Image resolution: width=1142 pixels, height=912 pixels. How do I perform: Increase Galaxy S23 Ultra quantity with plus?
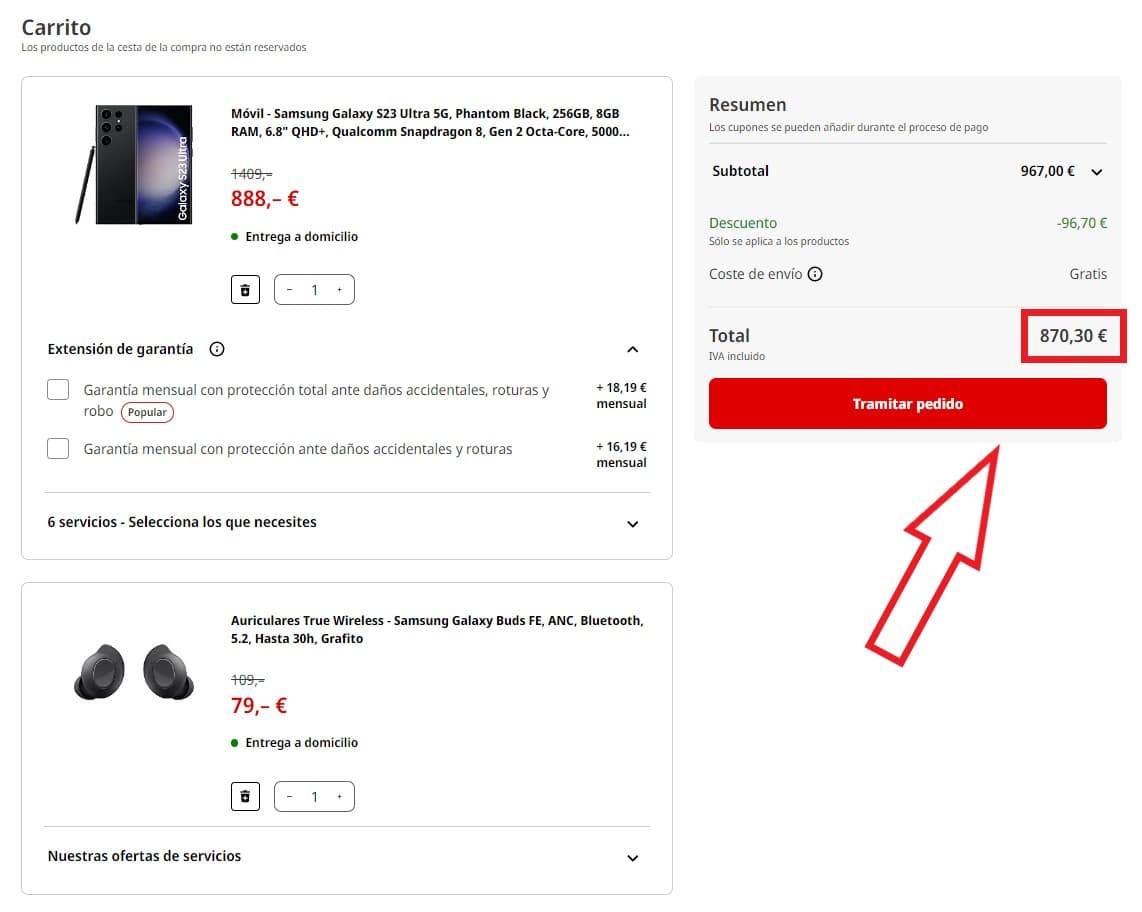339,290
